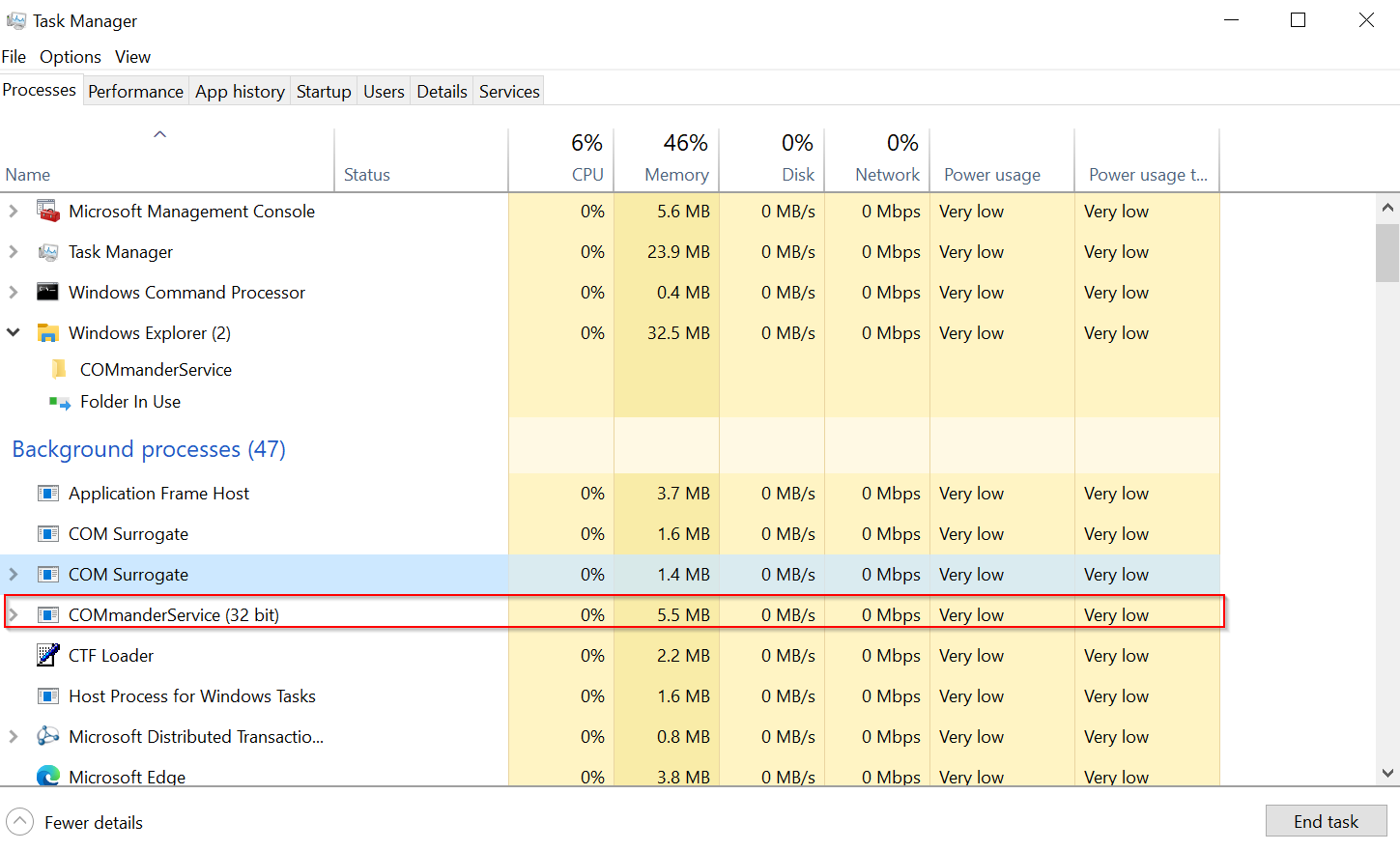
Task: Open the File menu
Action: [x=14, y=57]
